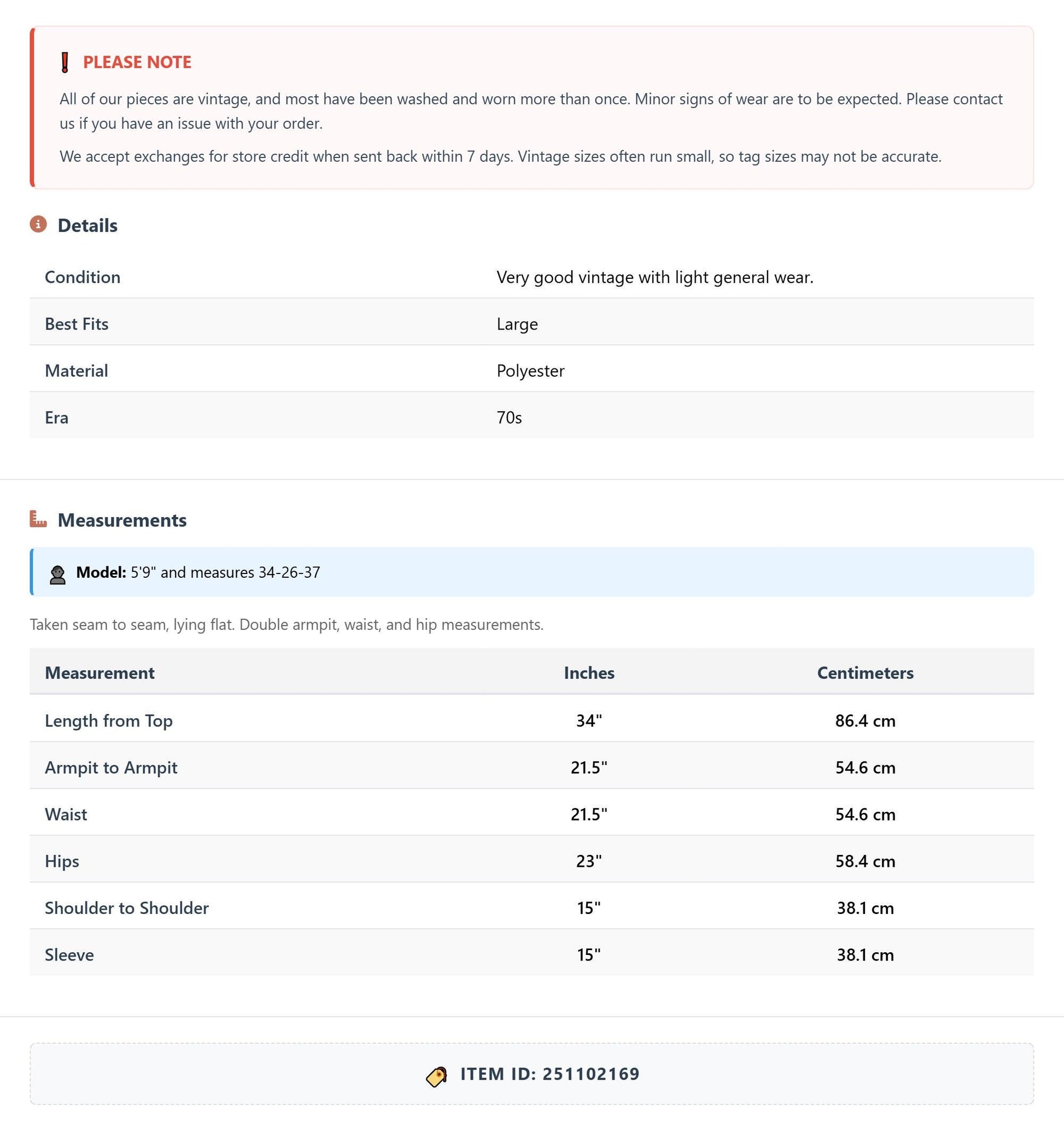The width and height of the screenshot is (1064, 1131).
Task: Click the model person icon
Action: coord(57,575)
